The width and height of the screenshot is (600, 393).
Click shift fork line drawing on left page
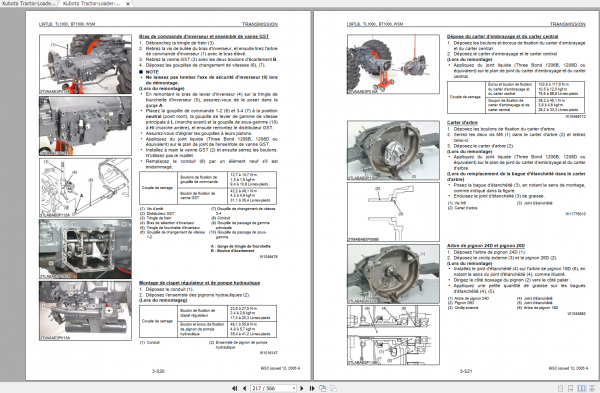[x=85, y=188]
